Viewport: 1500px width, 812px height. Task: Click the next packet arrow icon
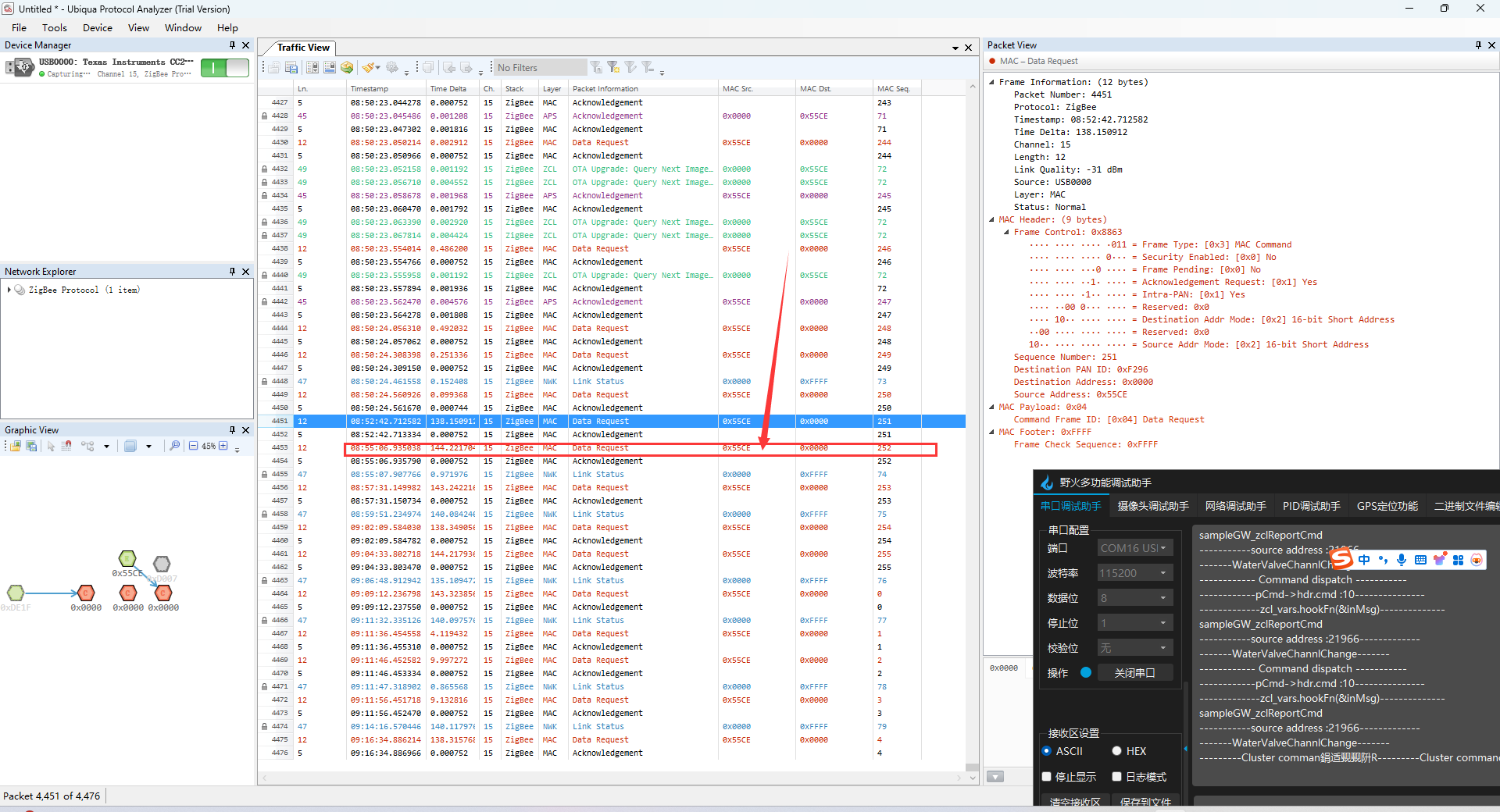[x=466, y=68]
